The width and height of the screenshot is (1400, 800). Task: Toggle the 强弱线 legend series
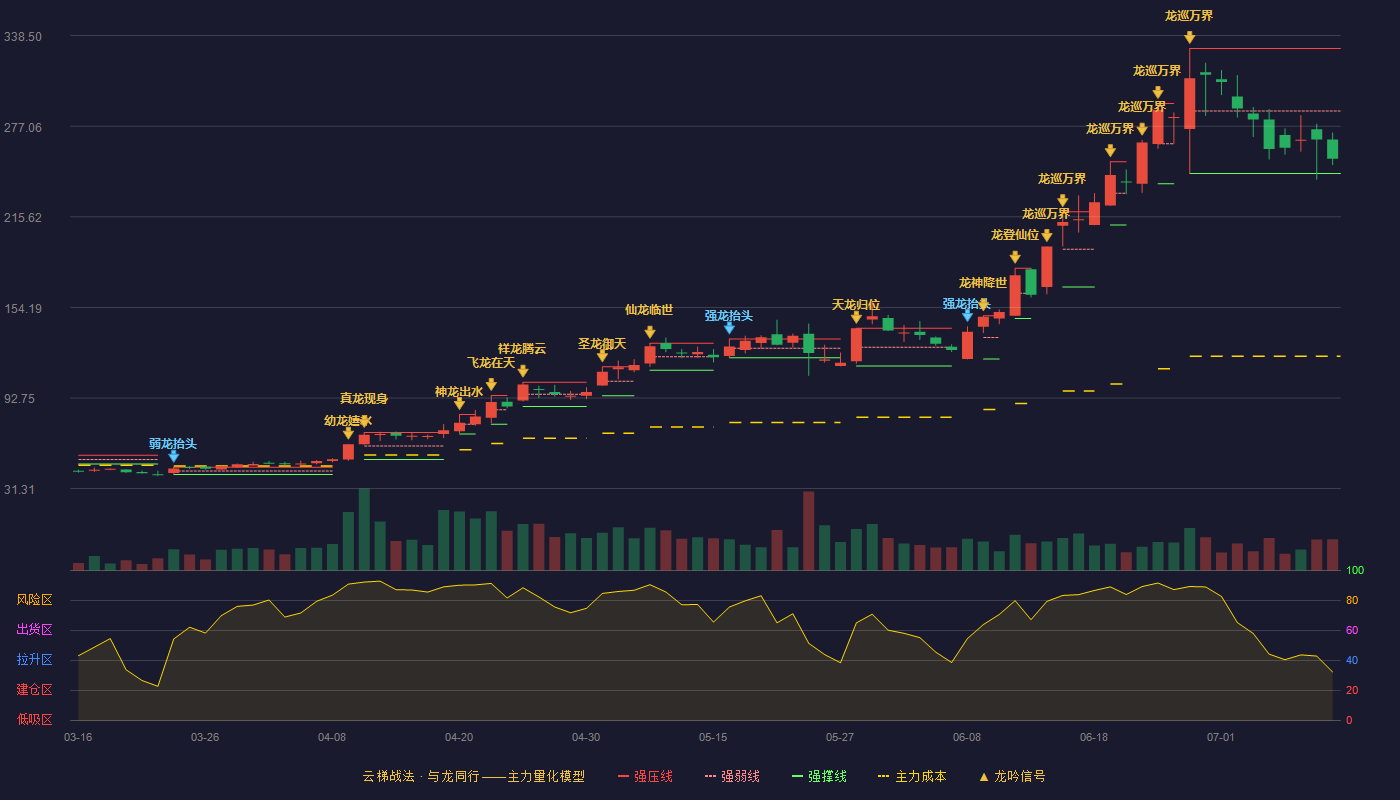(732, 776)
